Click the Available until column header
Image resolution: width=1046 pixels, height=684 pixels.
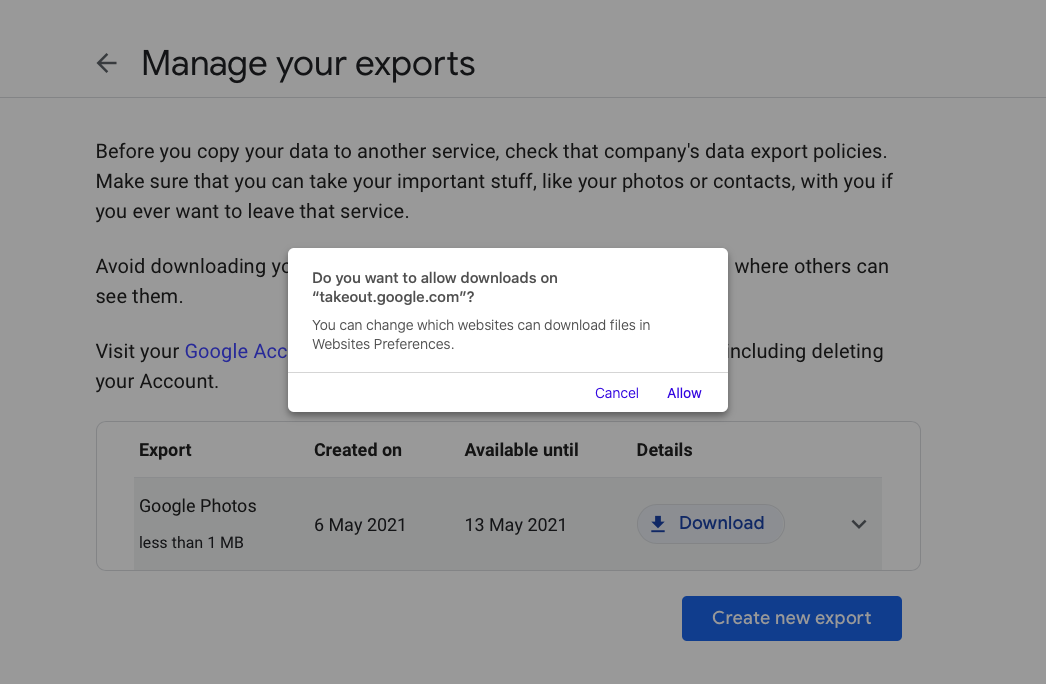click(x=521, y=450)
